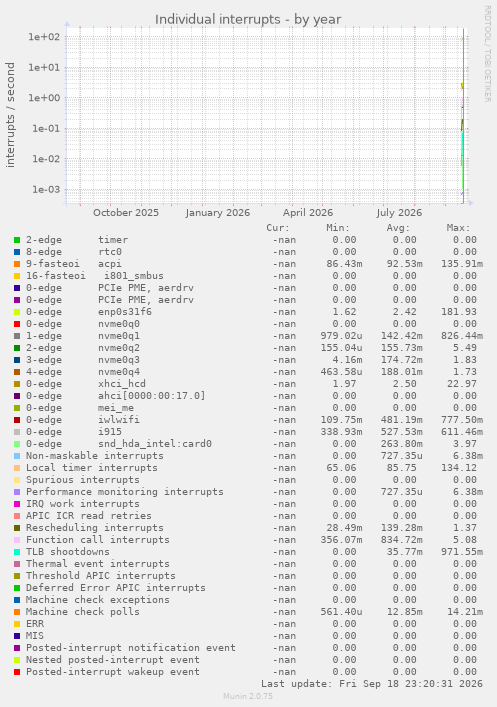497x707 pixels.
Task: Select the Rescheduling interrupts legend label
Action: (95, 528)
